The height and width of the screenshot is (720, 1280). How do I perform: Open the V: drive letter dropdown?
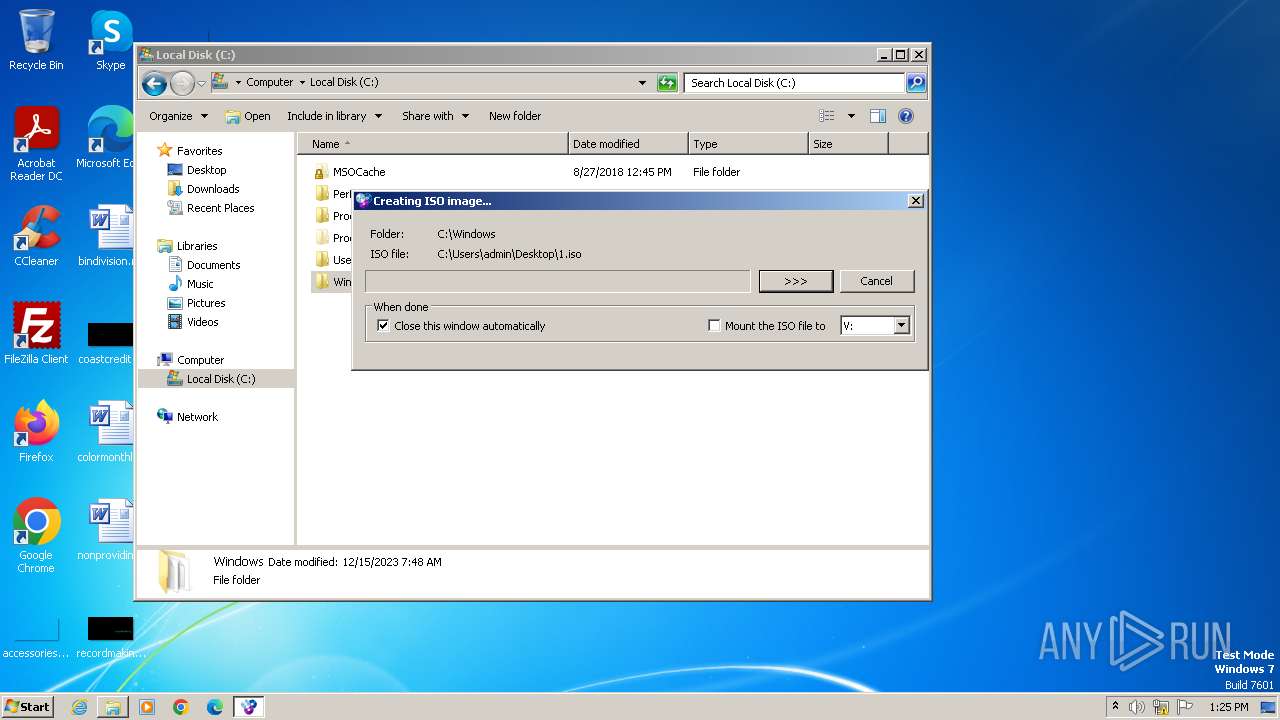point(901,326)
